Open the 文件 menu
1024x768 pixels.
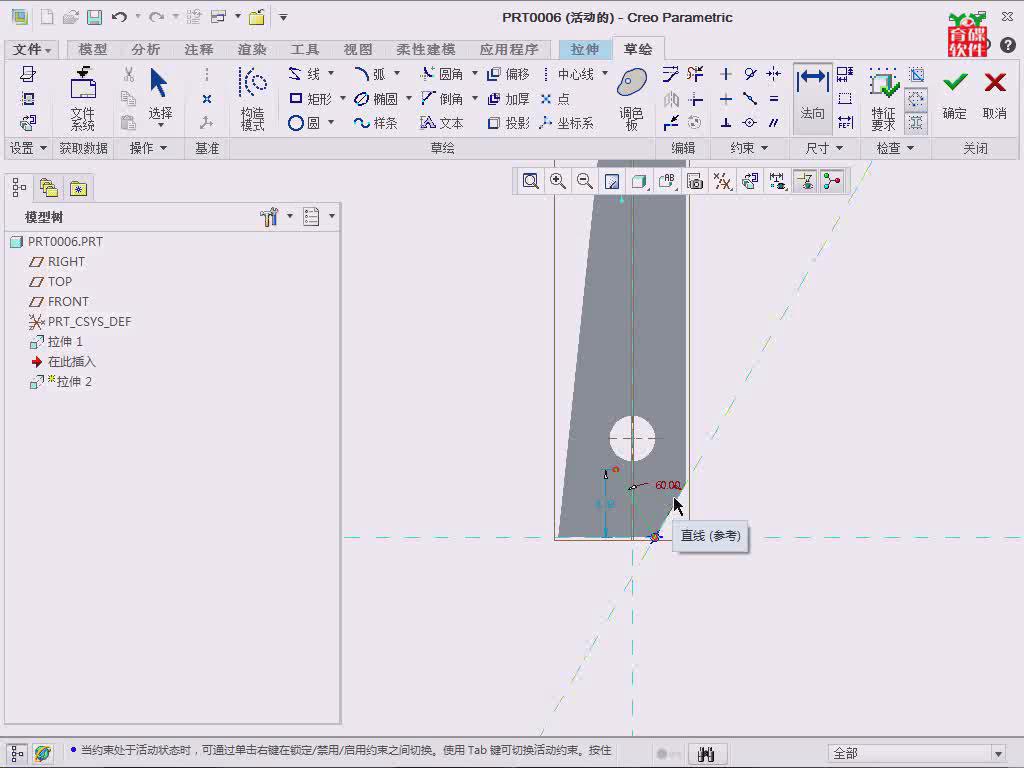pyautogui.click(x=31, y=49)
